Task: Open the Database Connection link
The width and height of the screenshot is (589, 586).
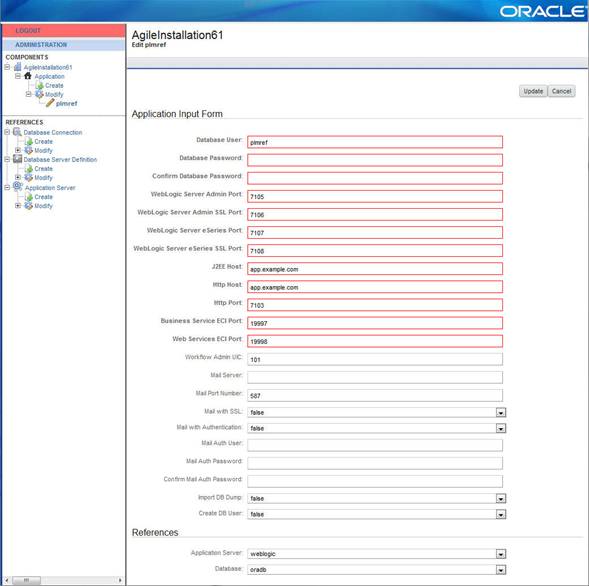Action: tap(53, 132)
